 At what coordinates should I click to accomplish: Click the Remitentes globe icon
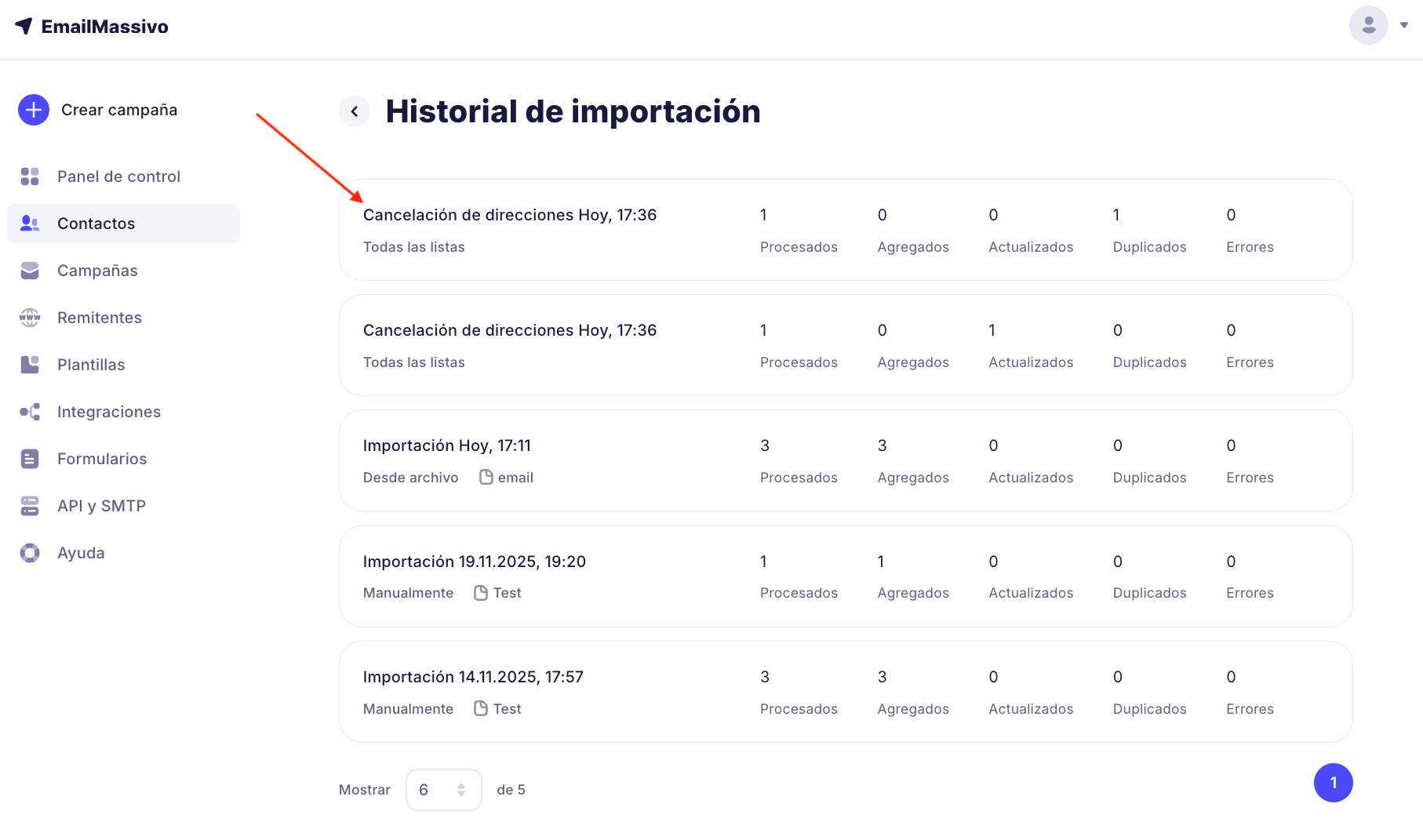30,318
